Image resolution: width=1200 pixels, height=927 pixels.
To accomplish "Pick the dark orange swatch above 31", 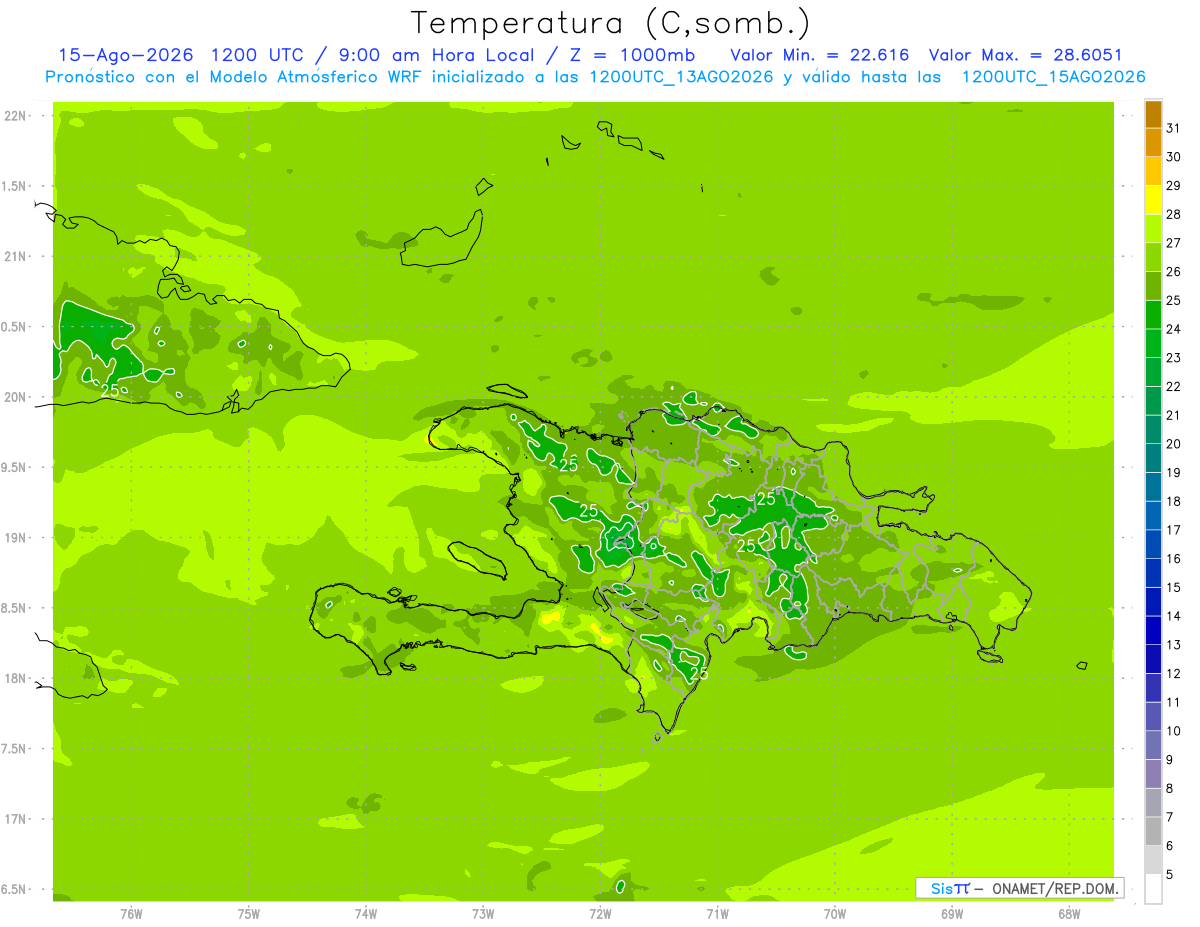I will point(1153,114).
